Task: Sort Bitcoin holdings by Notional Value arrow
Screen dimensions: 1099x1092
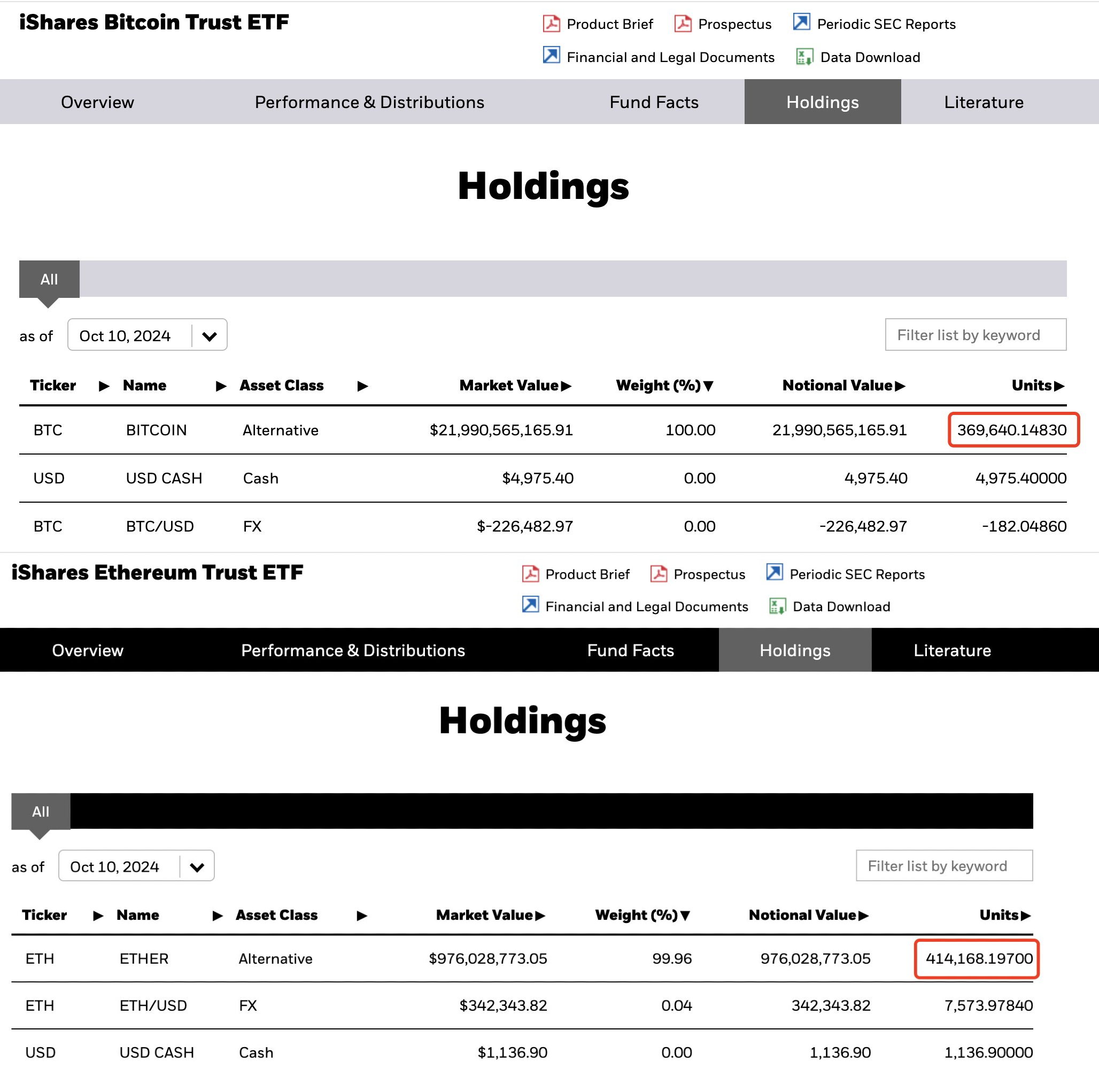Action: point(900,387)
